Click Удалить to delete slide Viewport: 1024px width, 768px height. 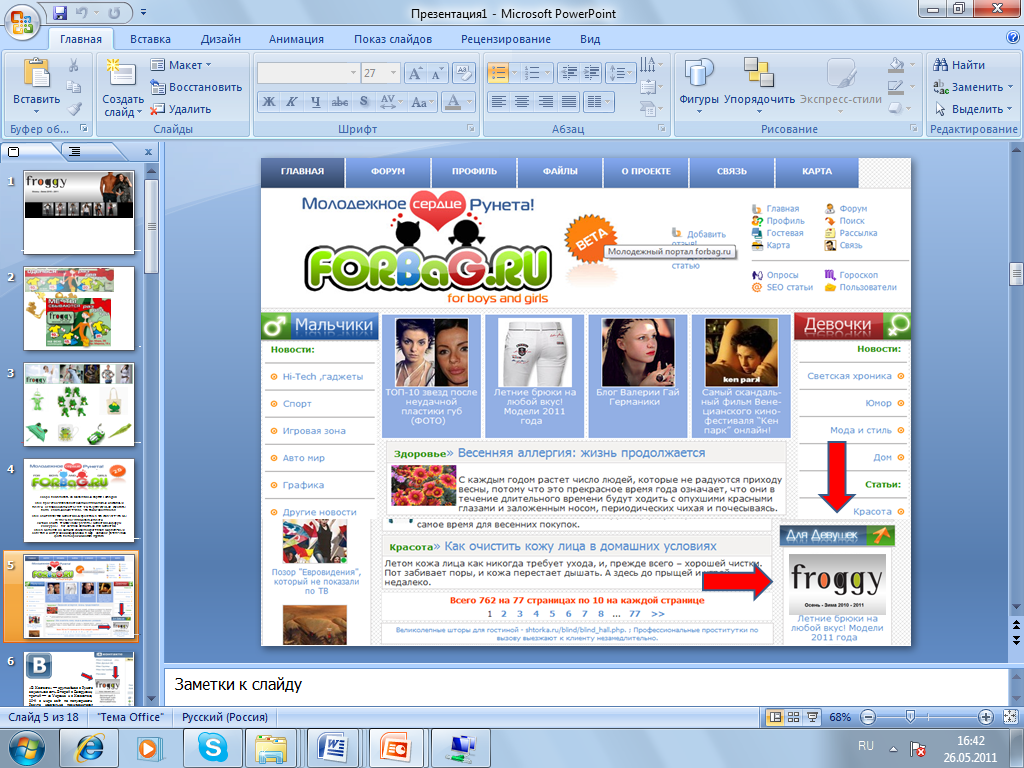181,109
